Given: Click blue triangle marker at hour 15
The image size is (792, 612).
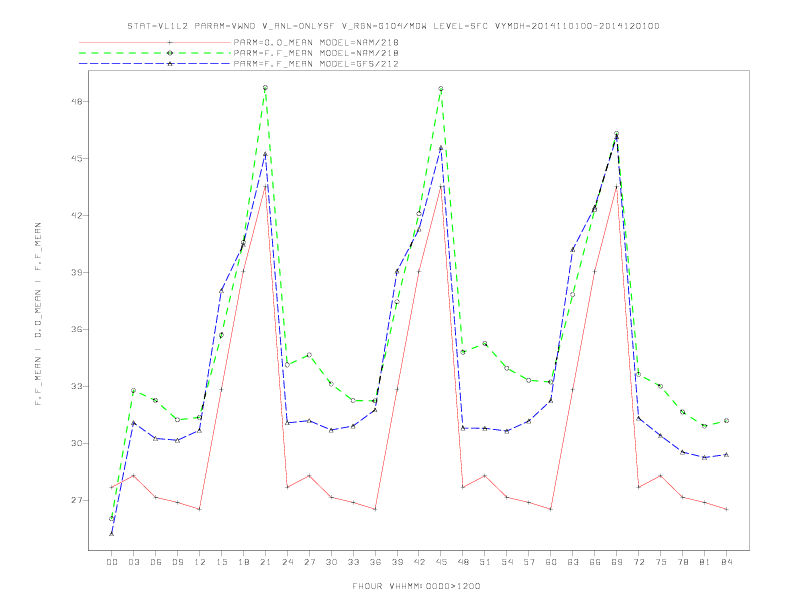Looking at the screenshot, I should 221,291.
